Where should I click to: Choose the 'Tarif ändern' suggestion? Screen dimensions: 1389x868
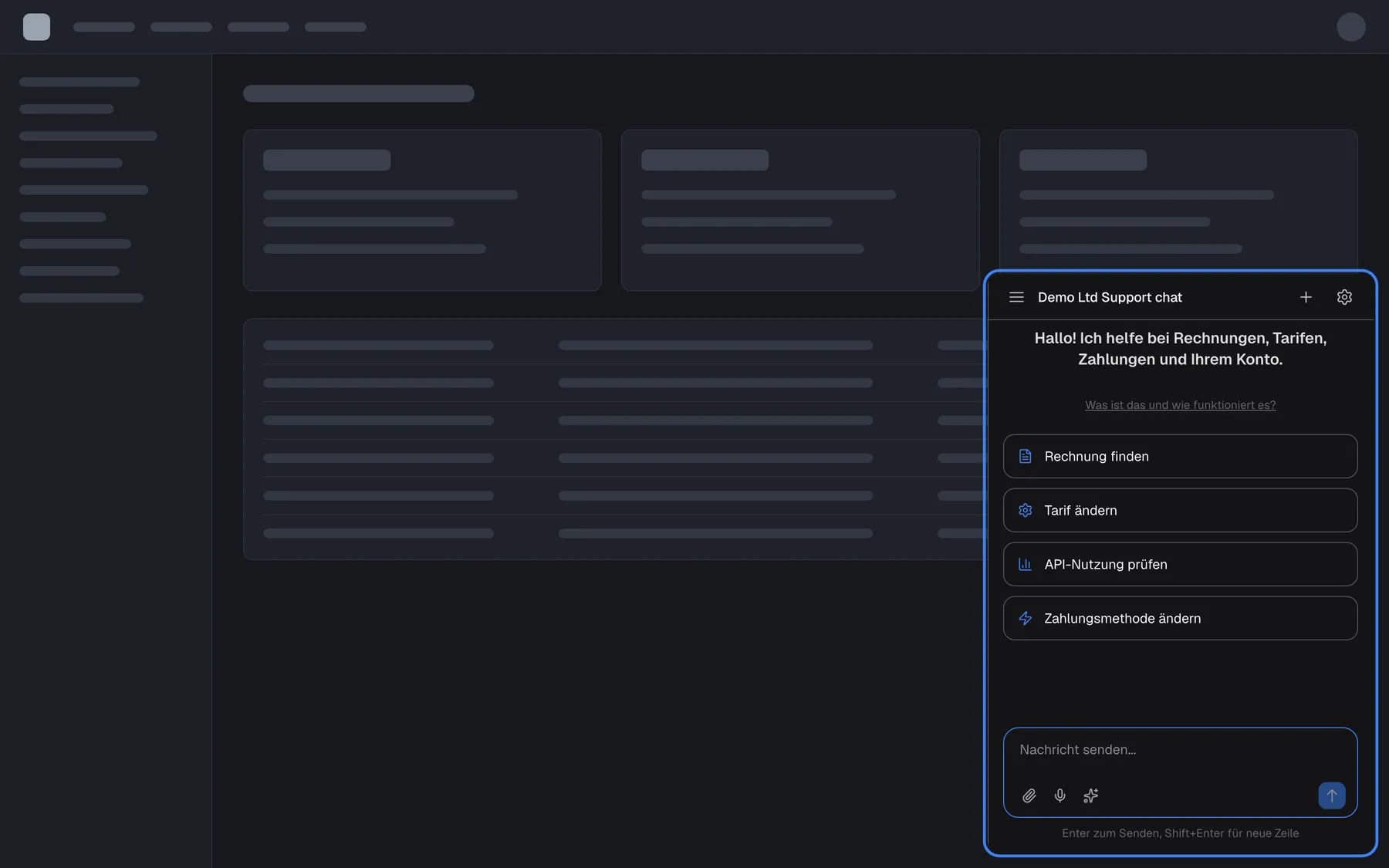pos(1180,510)
